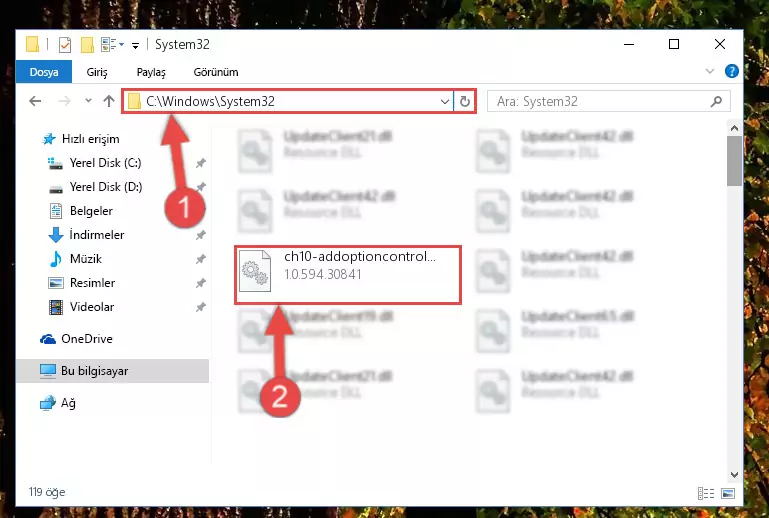Go back with the left arrow
Image resolution: width=769 pixels, height=518 pixels.
[35, 102]
